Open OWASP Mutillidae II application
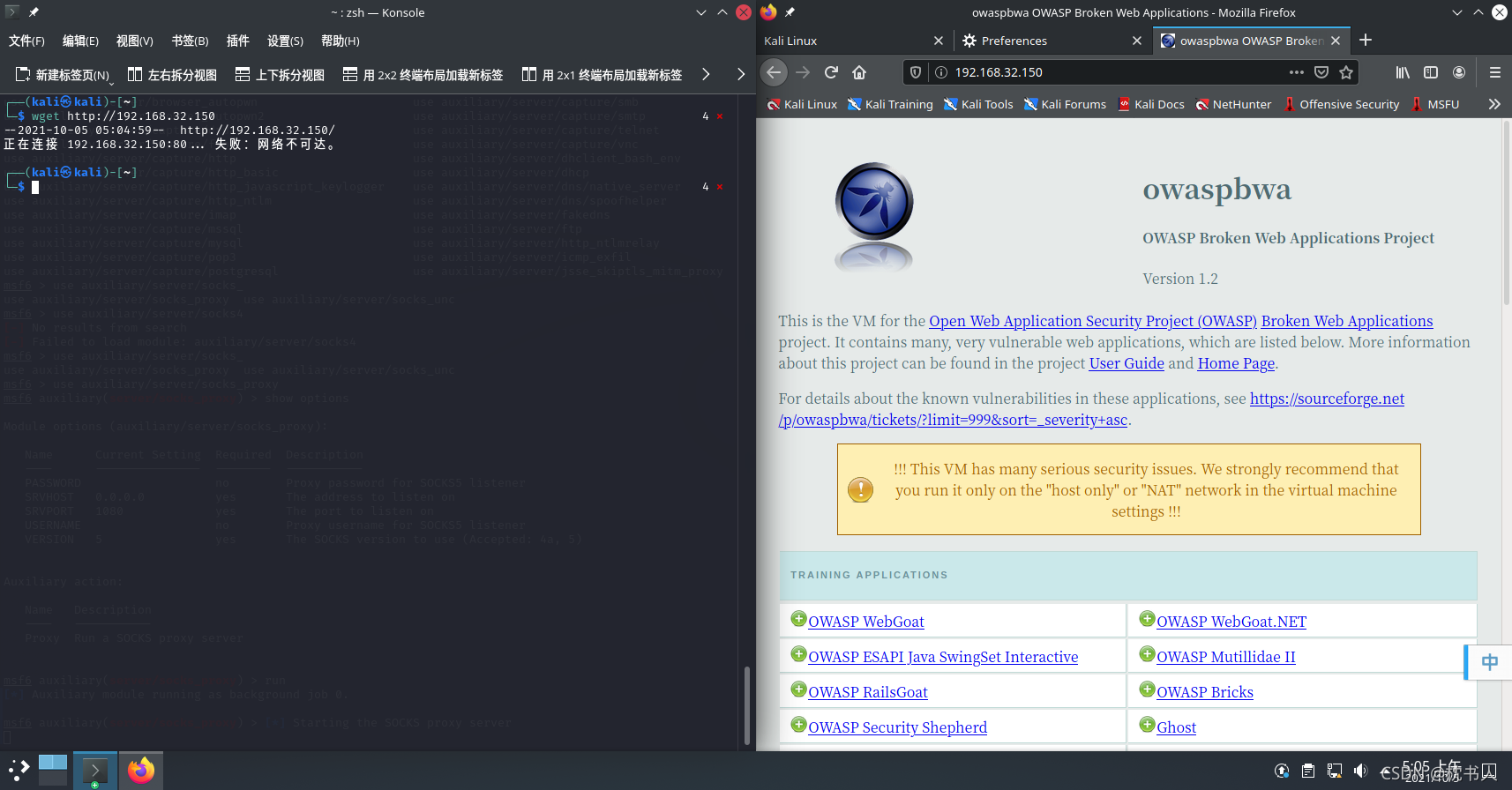The height and width of the screenshot is (790, 1512). click(x=1226, y=657)
